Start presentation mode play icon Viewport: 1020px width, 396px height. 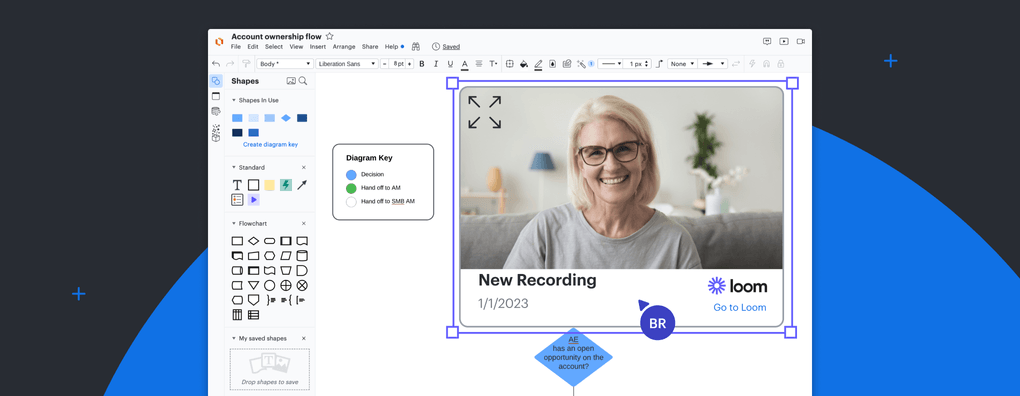click(784, 41)
